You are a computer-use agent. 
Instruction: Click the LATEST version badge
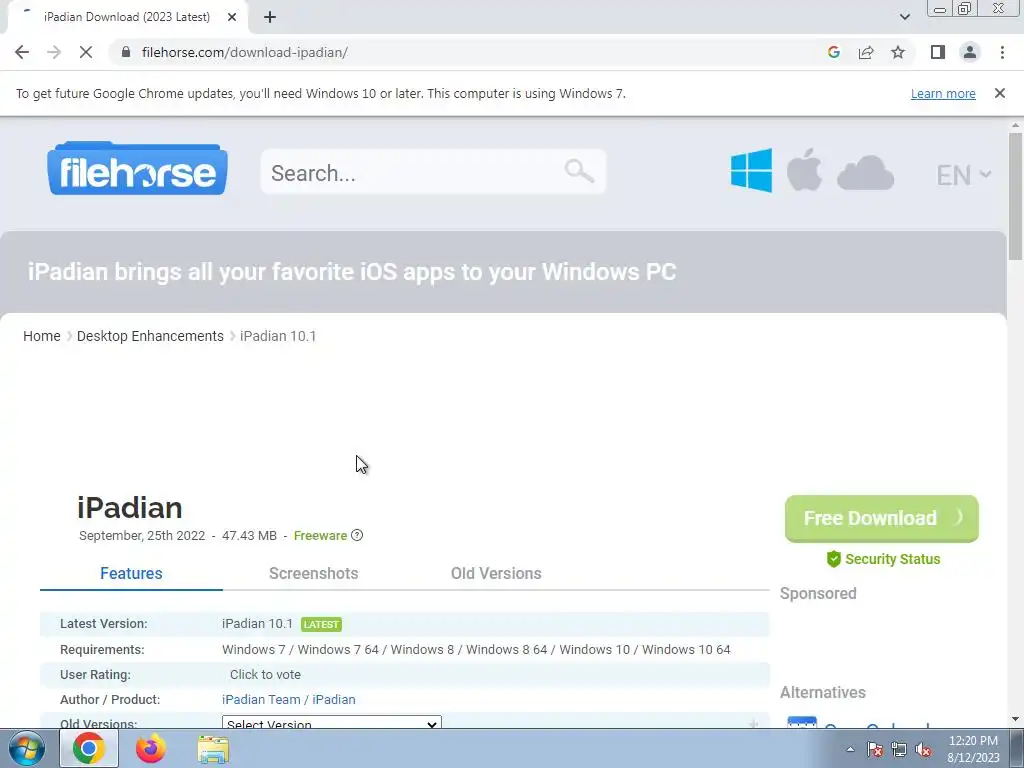pos(321,624)
